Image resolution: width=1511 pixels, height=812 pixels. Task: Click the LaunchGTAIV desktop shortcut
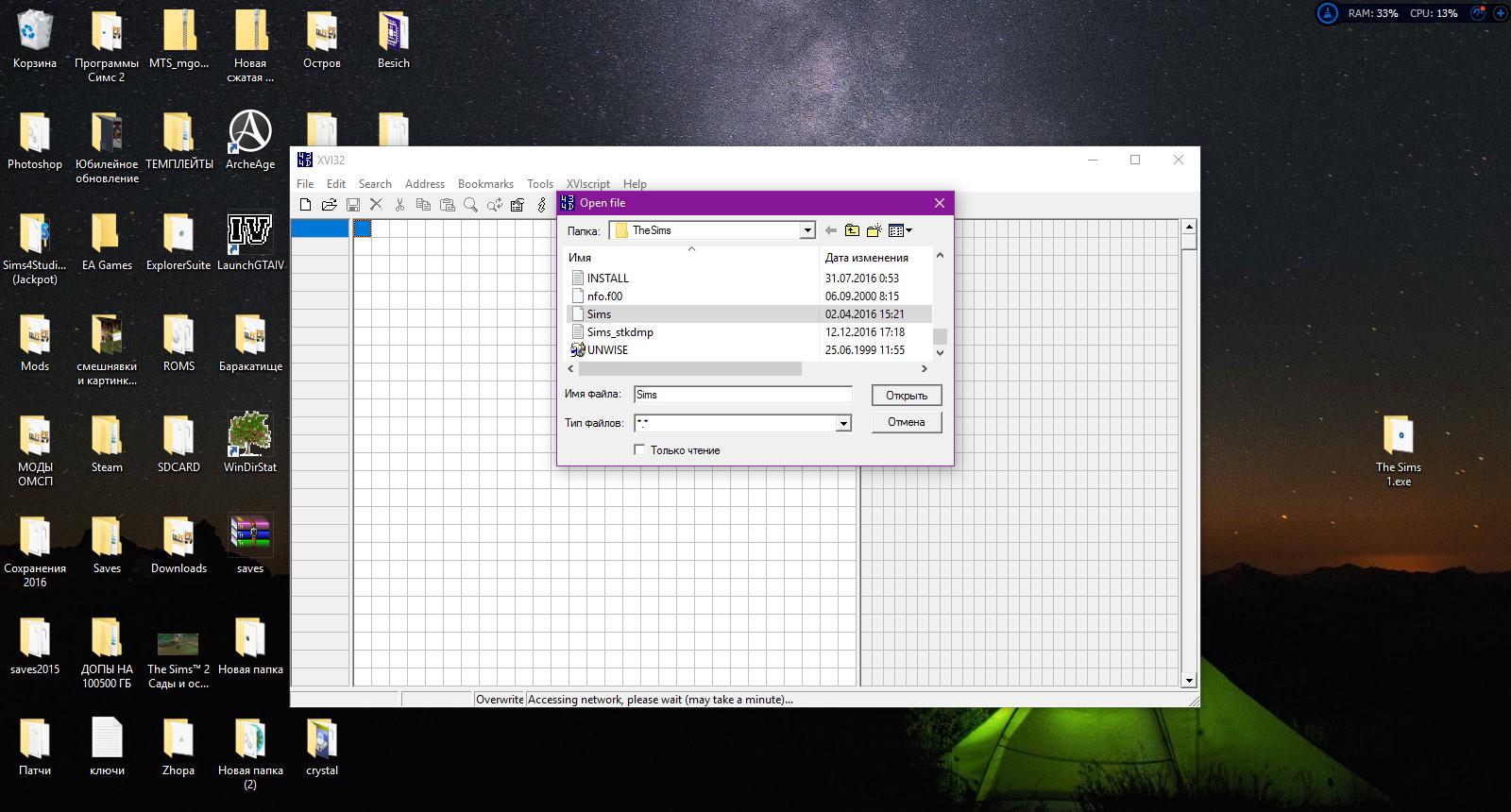(250, 243)
